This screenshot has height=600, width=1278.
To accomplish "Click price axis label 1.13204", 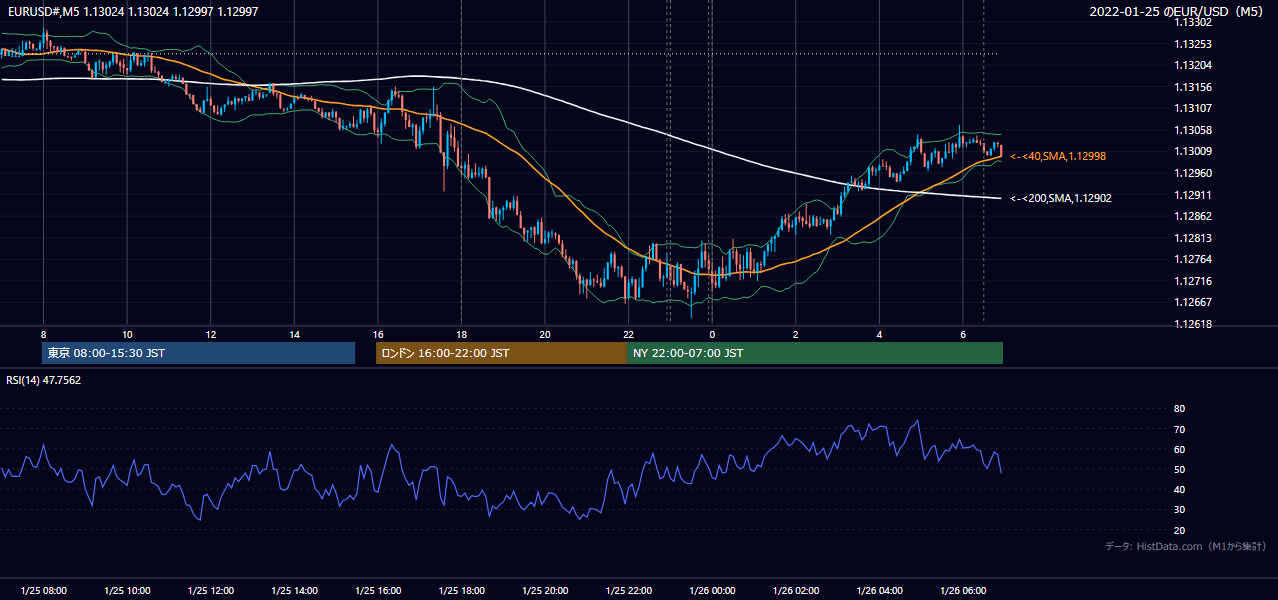I will [x=1193, y=65].
